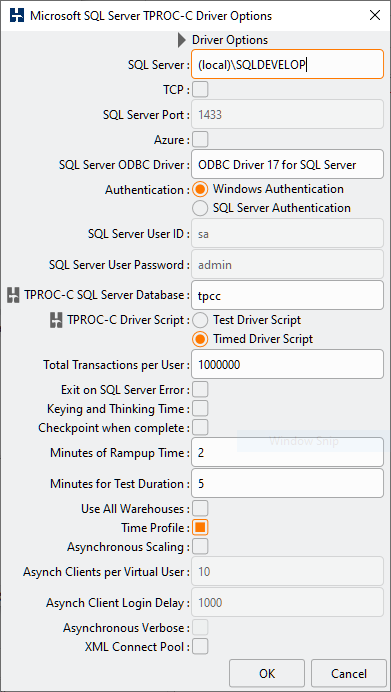Select SQL Server Authentication radio button
Viewport: 391px width, 692px height.
pyautogui.click(x=200, y=208)
